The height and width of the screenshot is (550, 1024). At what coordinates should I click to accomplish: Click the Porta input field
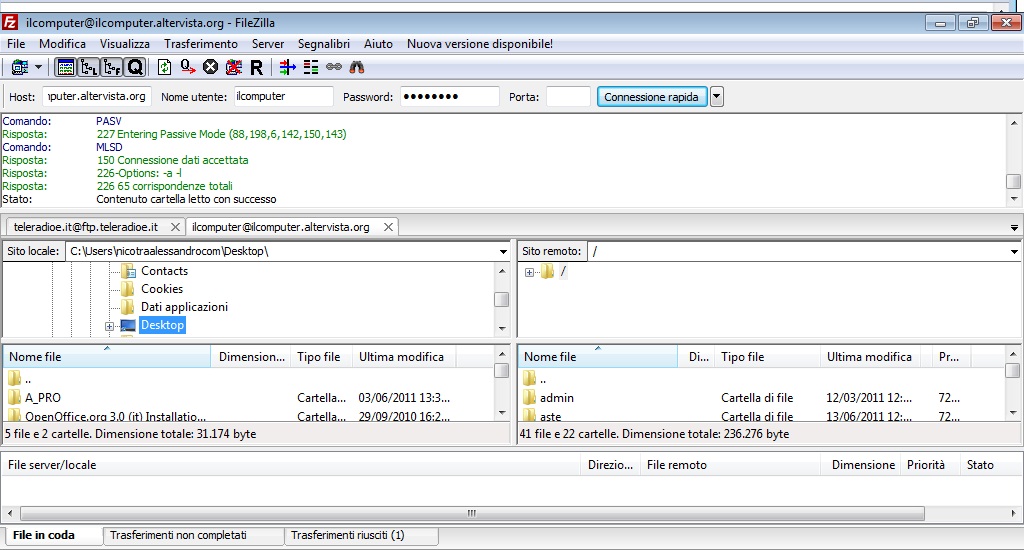(568, 97)
